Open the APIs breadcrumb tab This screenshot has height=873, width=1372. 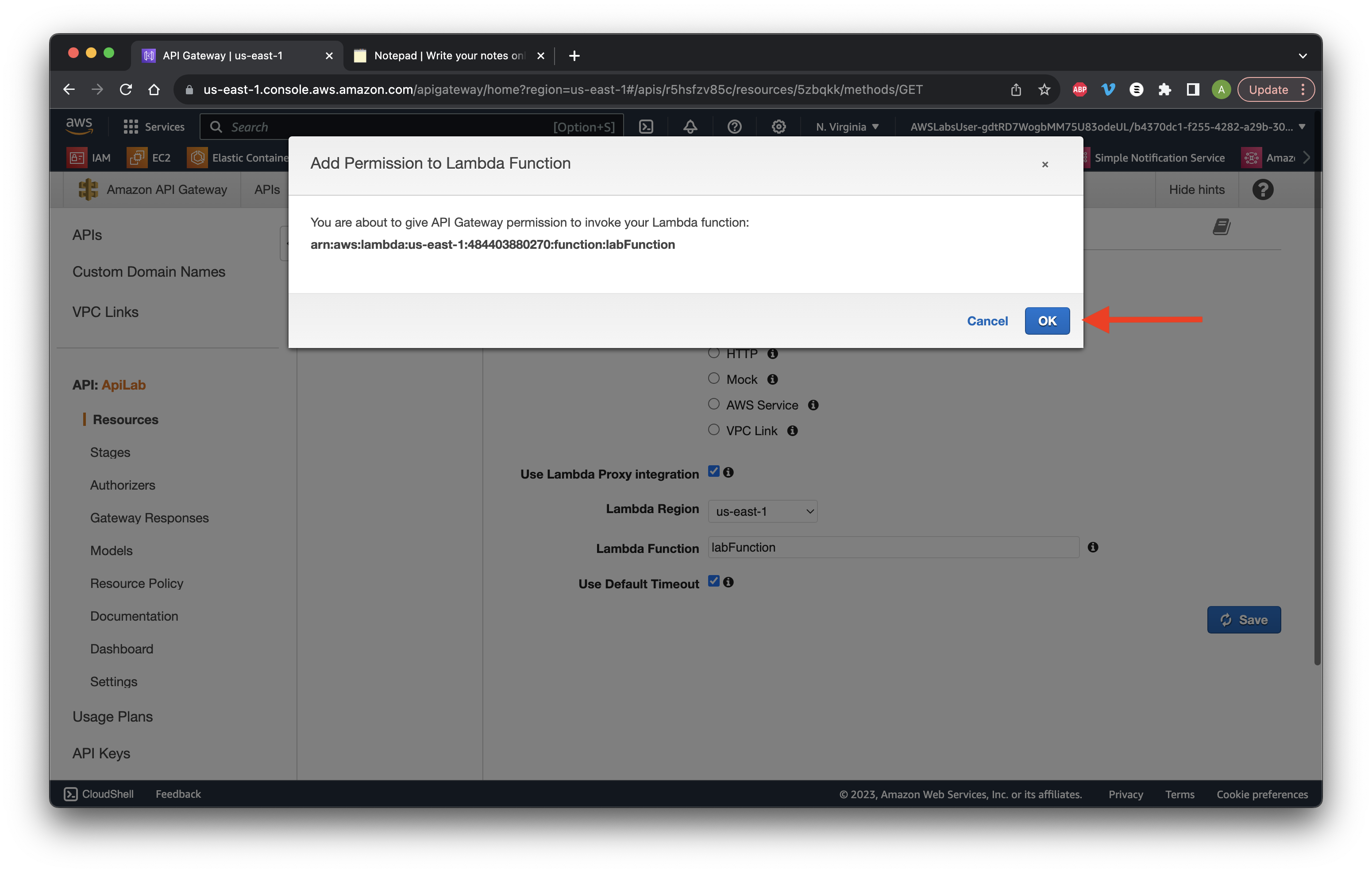(266, 190)
